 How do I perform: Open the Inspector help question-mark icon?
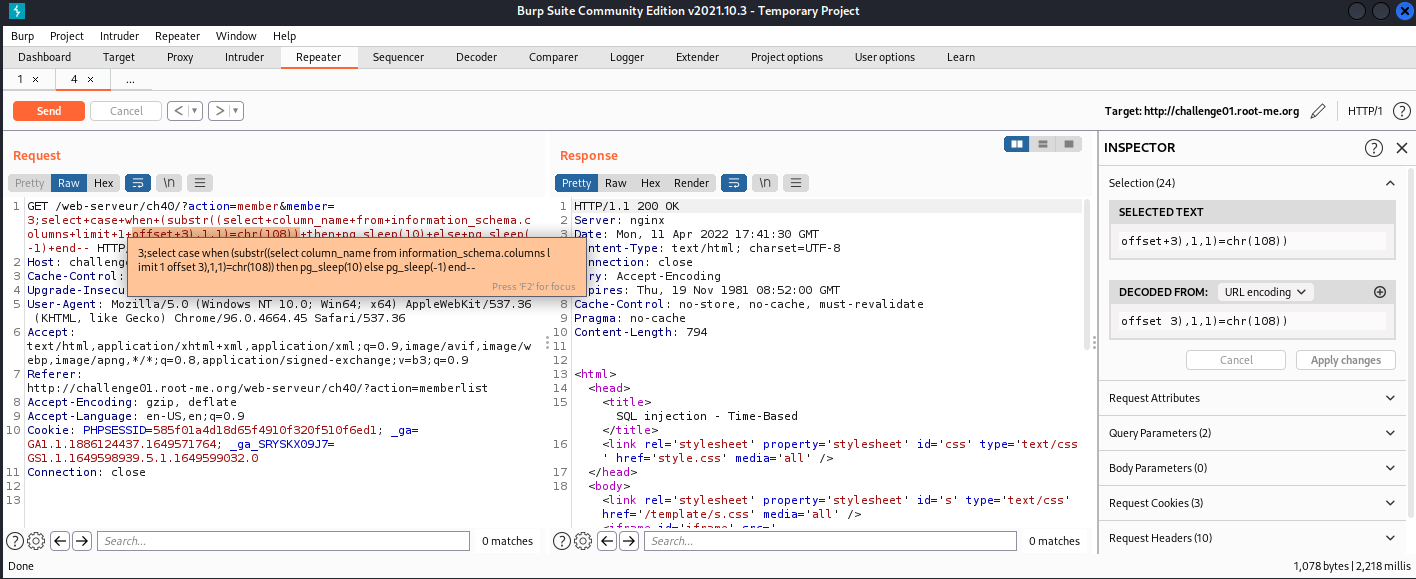click(x=1374, y=148)
